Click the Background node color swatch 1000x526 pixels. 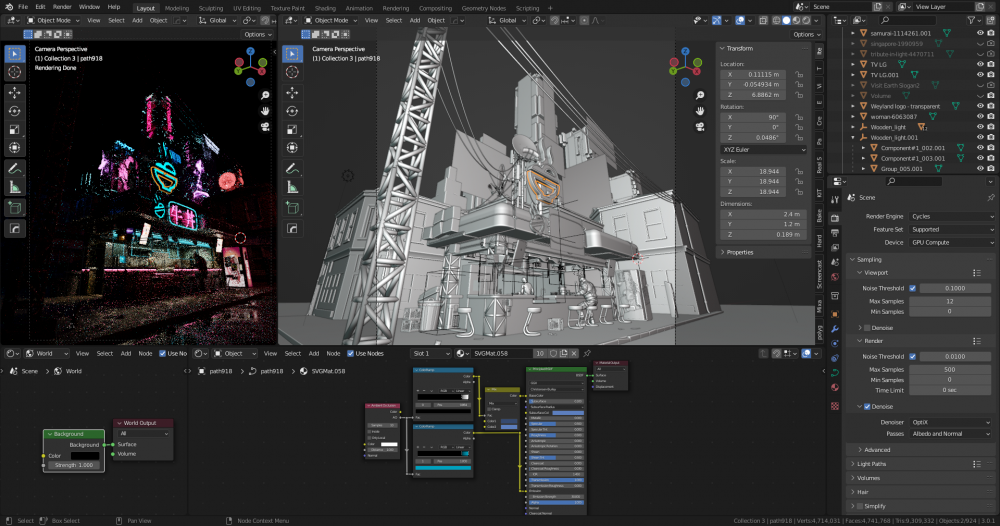(x=85, y=456)
